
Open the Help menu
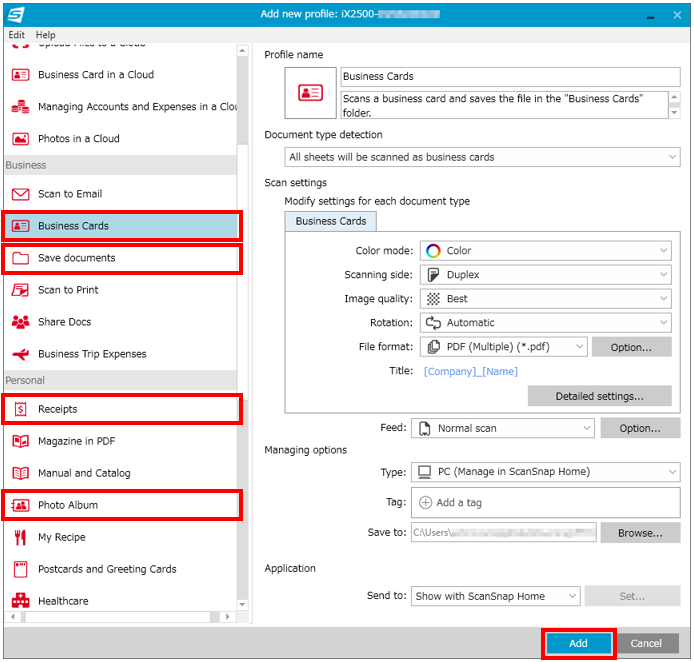point(46,35)
